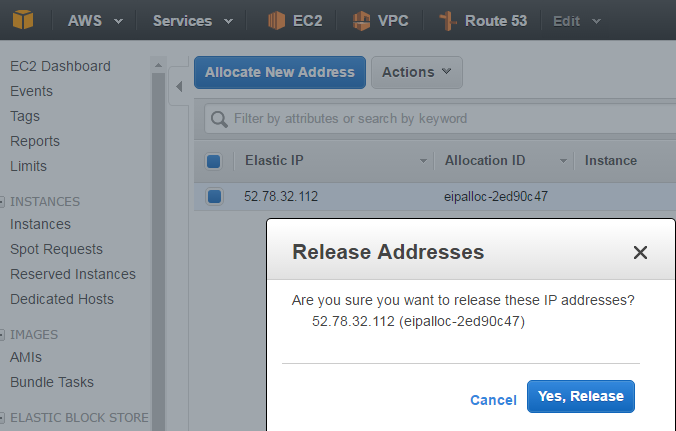Click the AWS cube logo icon
The height and width of the screenshot is (431, 676).
tap(23, 20)
